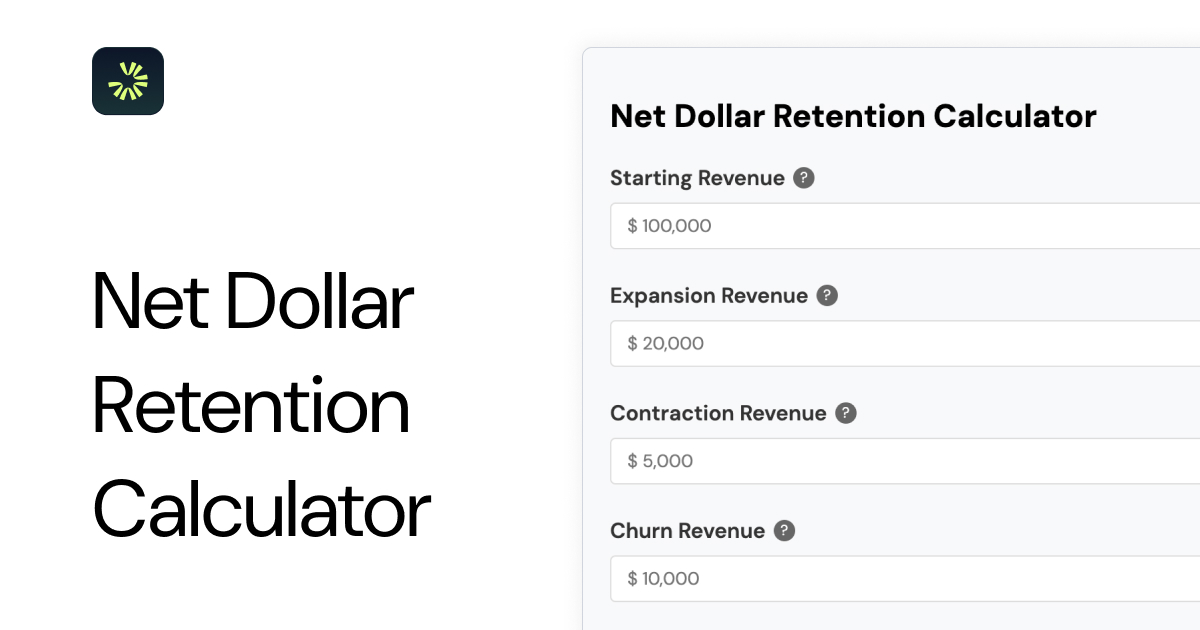The height and width of the screenshot is (630, 1200).
Task: Select the Starting Revenue field label
Action: [697, 178]
